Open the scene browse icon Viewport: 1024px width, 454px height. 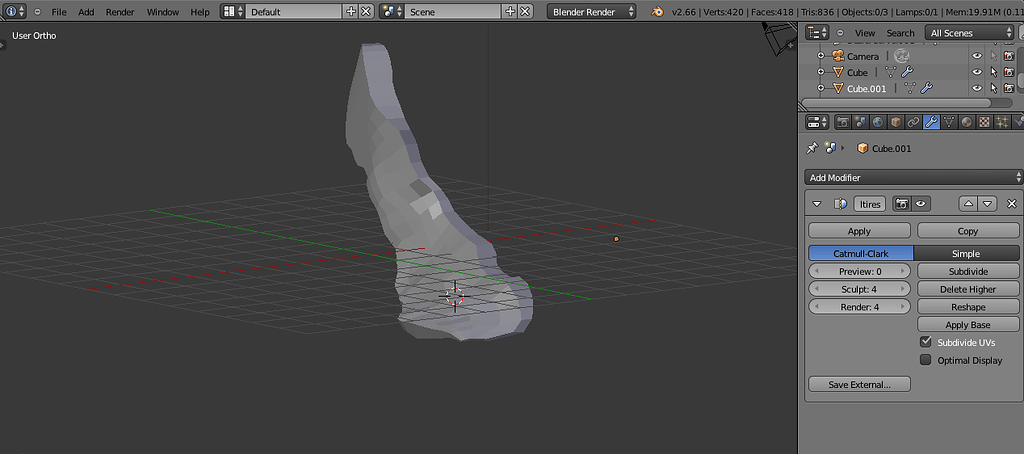click(392, 12)
